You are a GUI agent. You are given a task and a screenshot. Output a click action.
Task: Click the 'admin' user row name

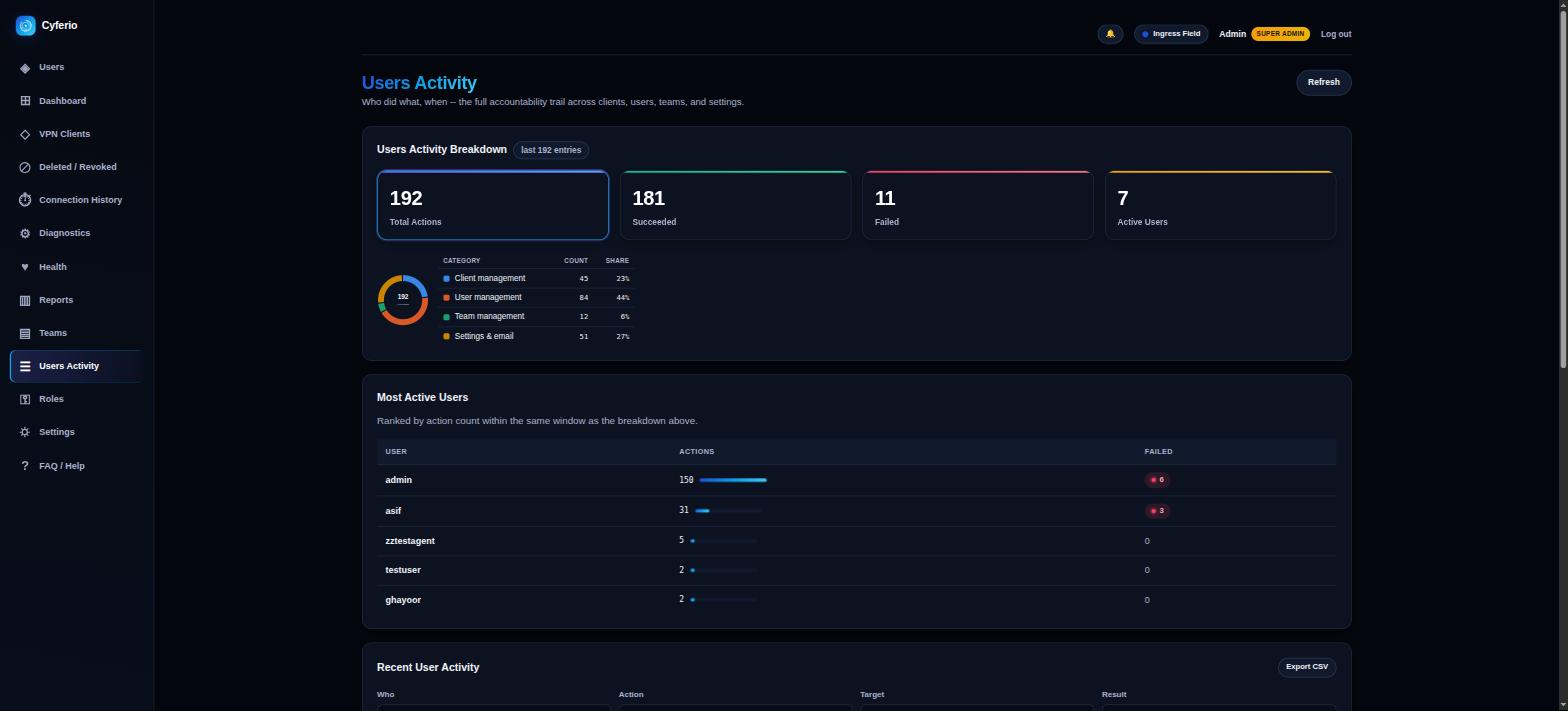click(x=398, y=480)
